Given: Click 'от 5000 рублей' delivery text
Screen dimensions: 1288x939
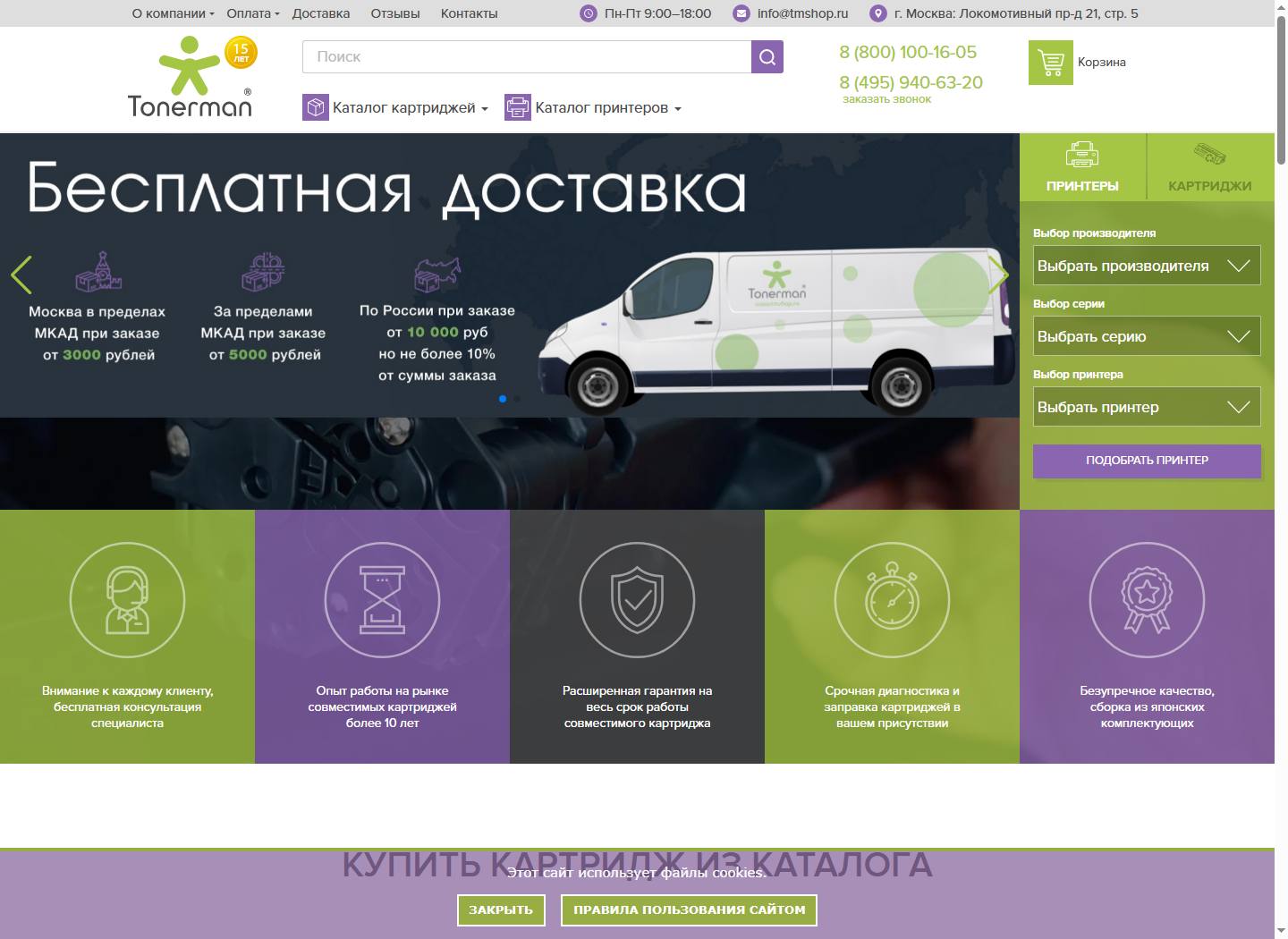Looking at the screenshot, I should [x=265, y=355].
